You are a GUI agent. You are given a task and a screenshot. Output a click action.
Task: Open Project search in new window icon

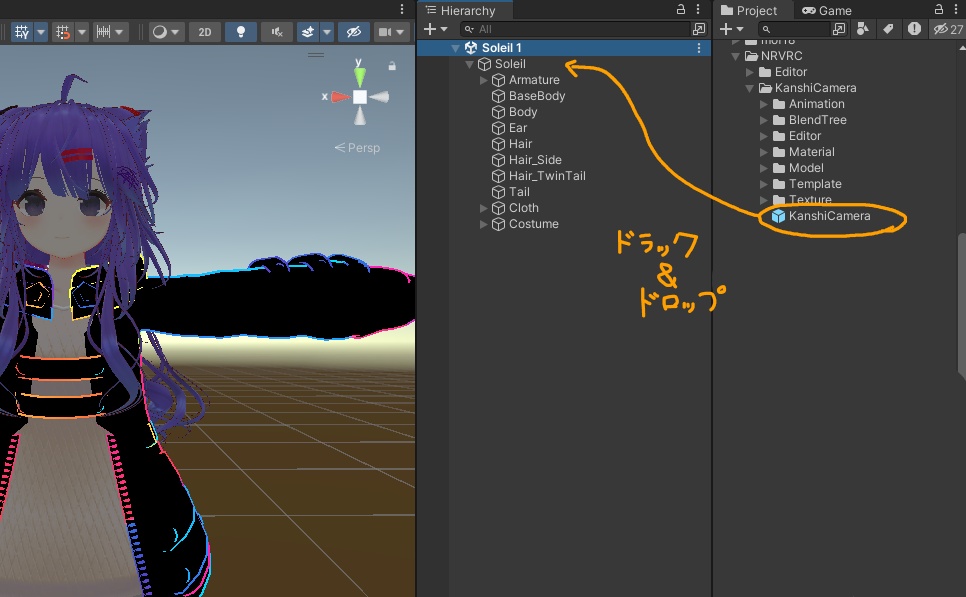839,29
